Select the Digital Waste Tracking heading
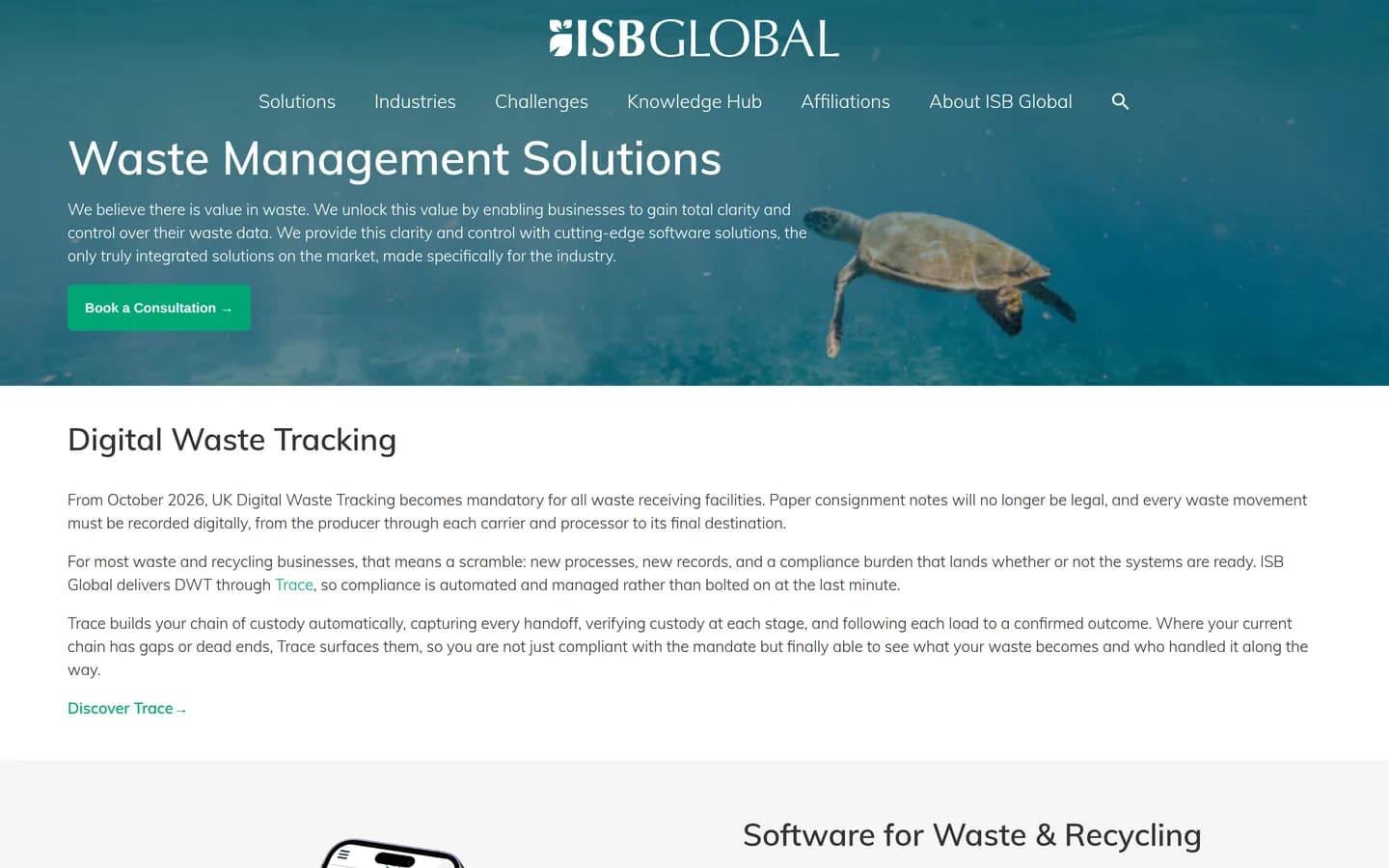Image resolution: width=1389 pixels, height=868 pixels. 231,440
